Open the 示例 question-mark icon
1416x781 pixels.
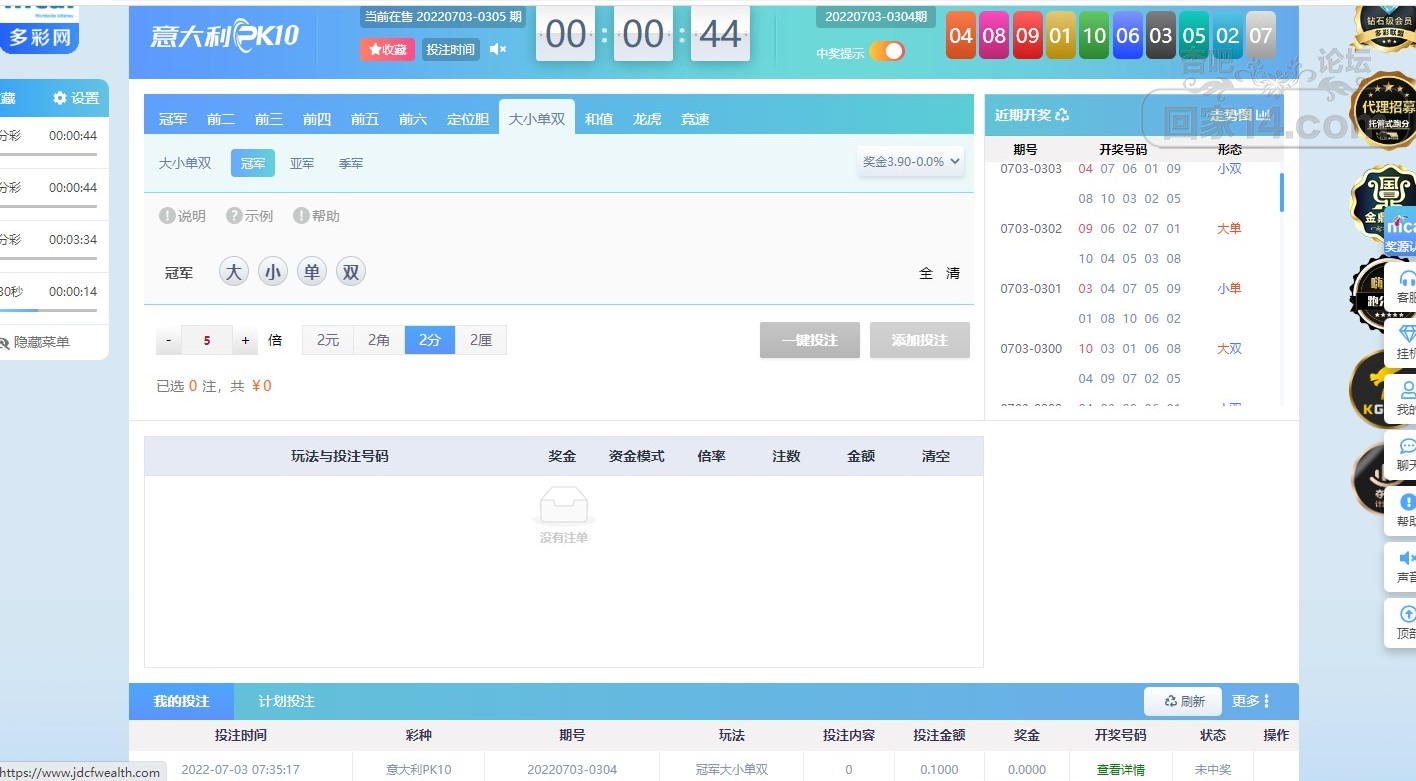tap(234, 216)
